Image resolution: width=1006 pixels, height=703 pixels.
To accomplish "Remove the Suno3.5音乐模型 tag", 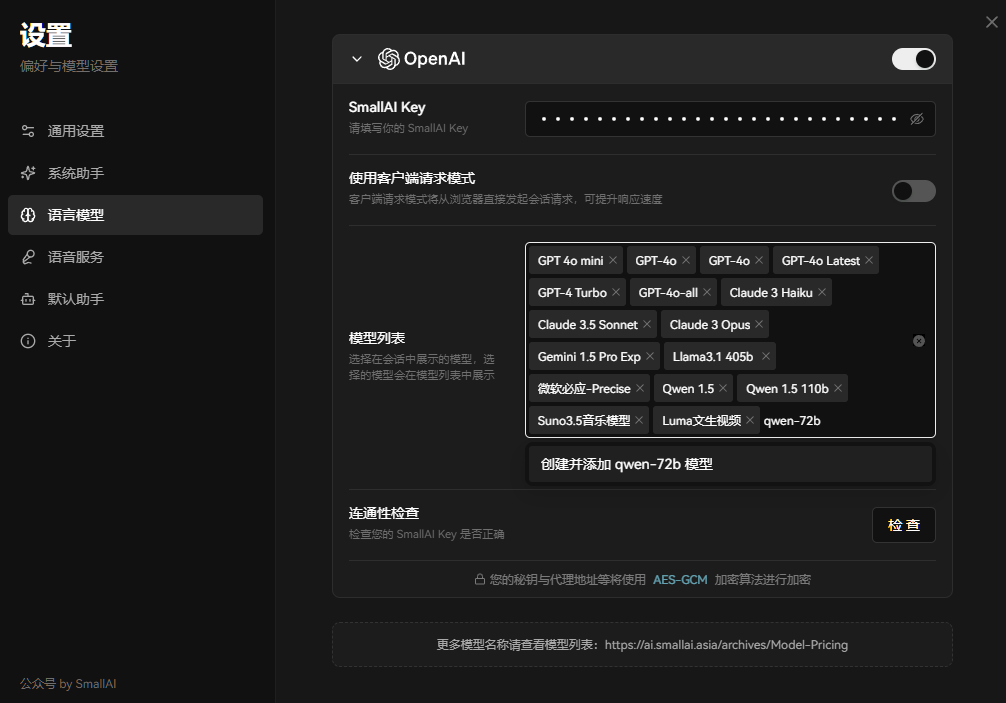I will pyautogui.click(x=639, y=421).
